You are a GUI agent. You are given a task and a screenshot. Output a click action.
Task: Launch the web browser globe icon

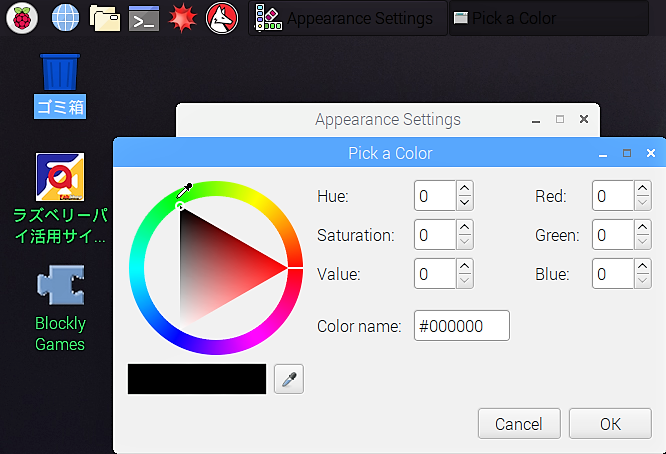coord(65,18)
